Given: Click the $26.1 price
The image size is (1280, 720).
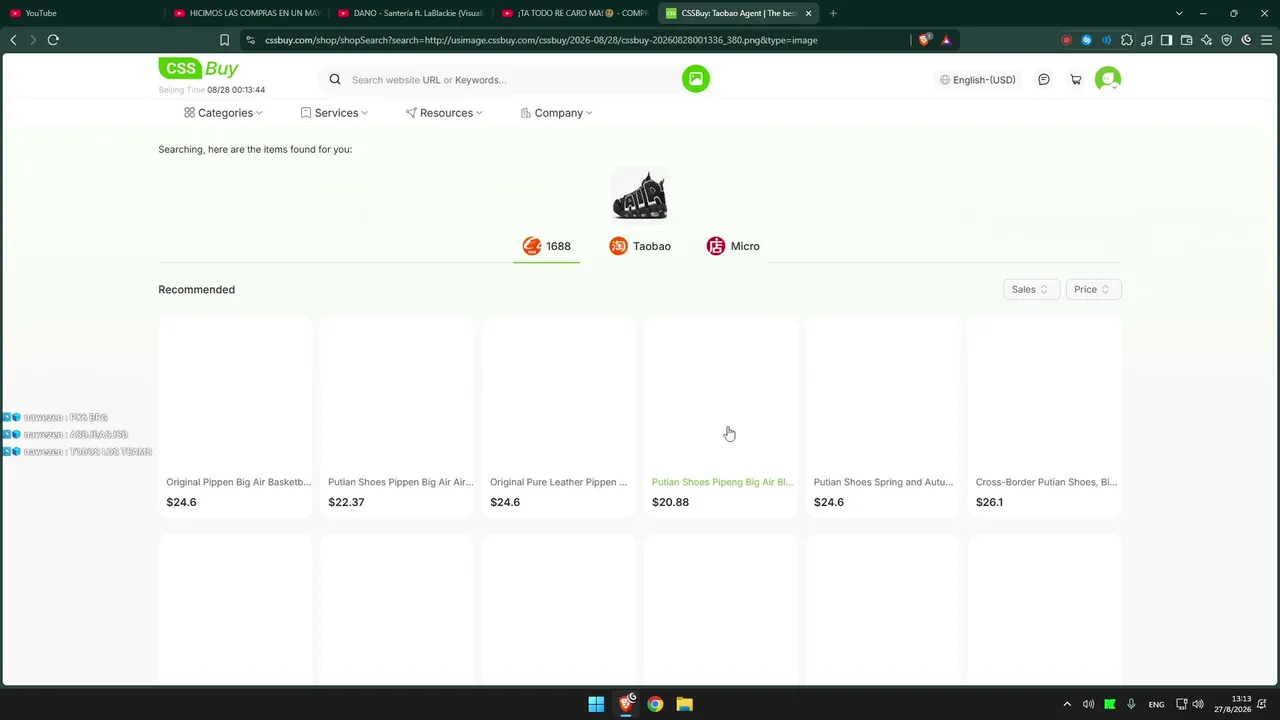Looking at the screenshot, I should coord(989,502).
